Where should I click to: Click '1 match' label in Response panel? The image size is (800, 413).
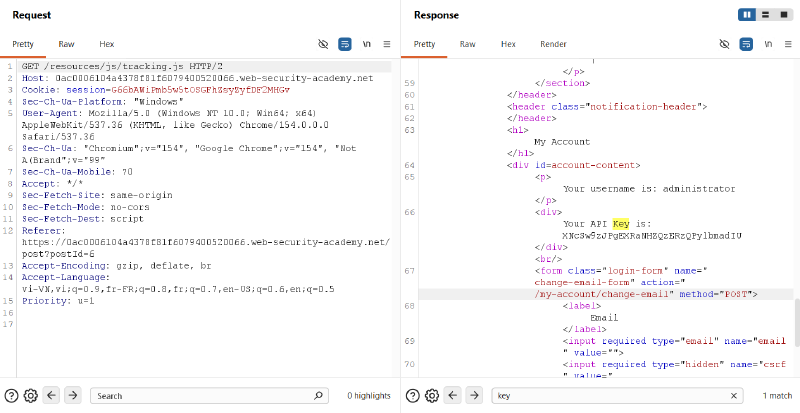(778, 396)
